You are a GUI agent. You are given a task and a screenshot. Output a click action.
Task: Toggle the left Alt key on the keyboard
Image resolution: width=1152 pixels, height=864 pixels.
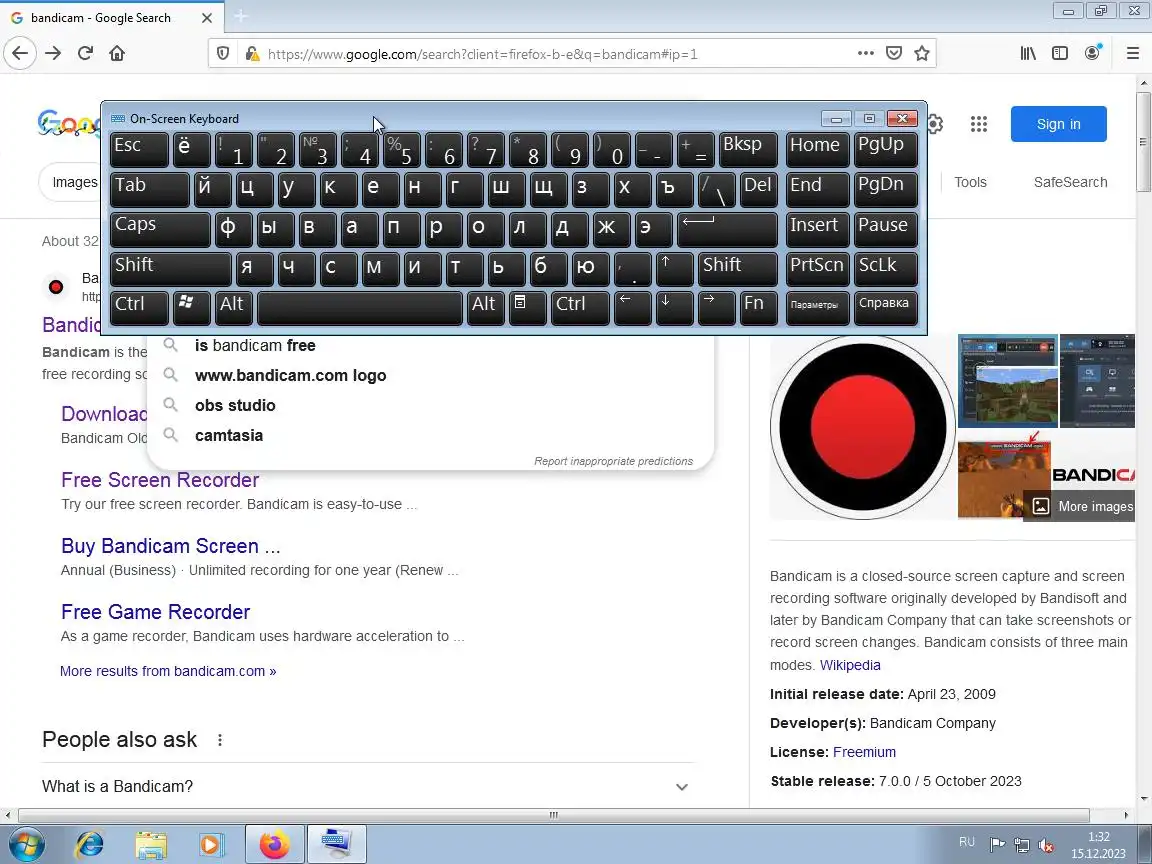pos(234,306)
